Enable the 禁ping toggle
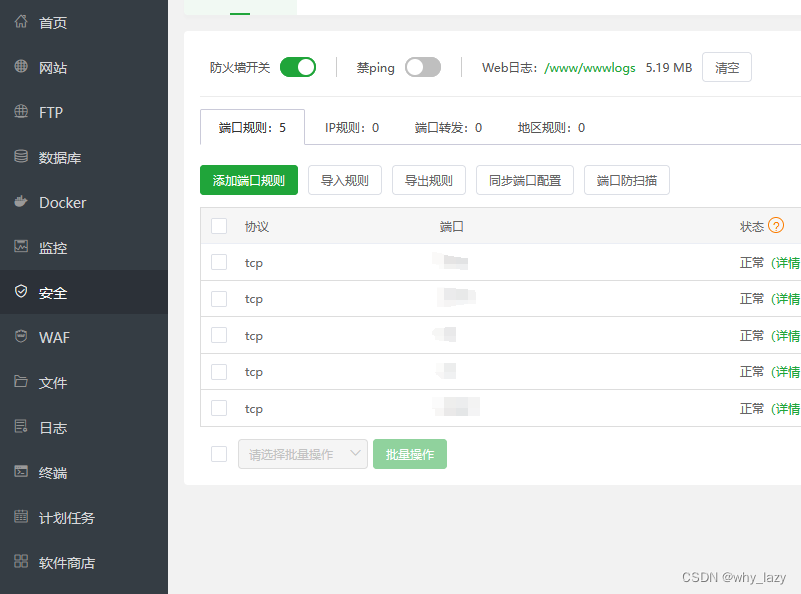 click(x=423, y=67)
